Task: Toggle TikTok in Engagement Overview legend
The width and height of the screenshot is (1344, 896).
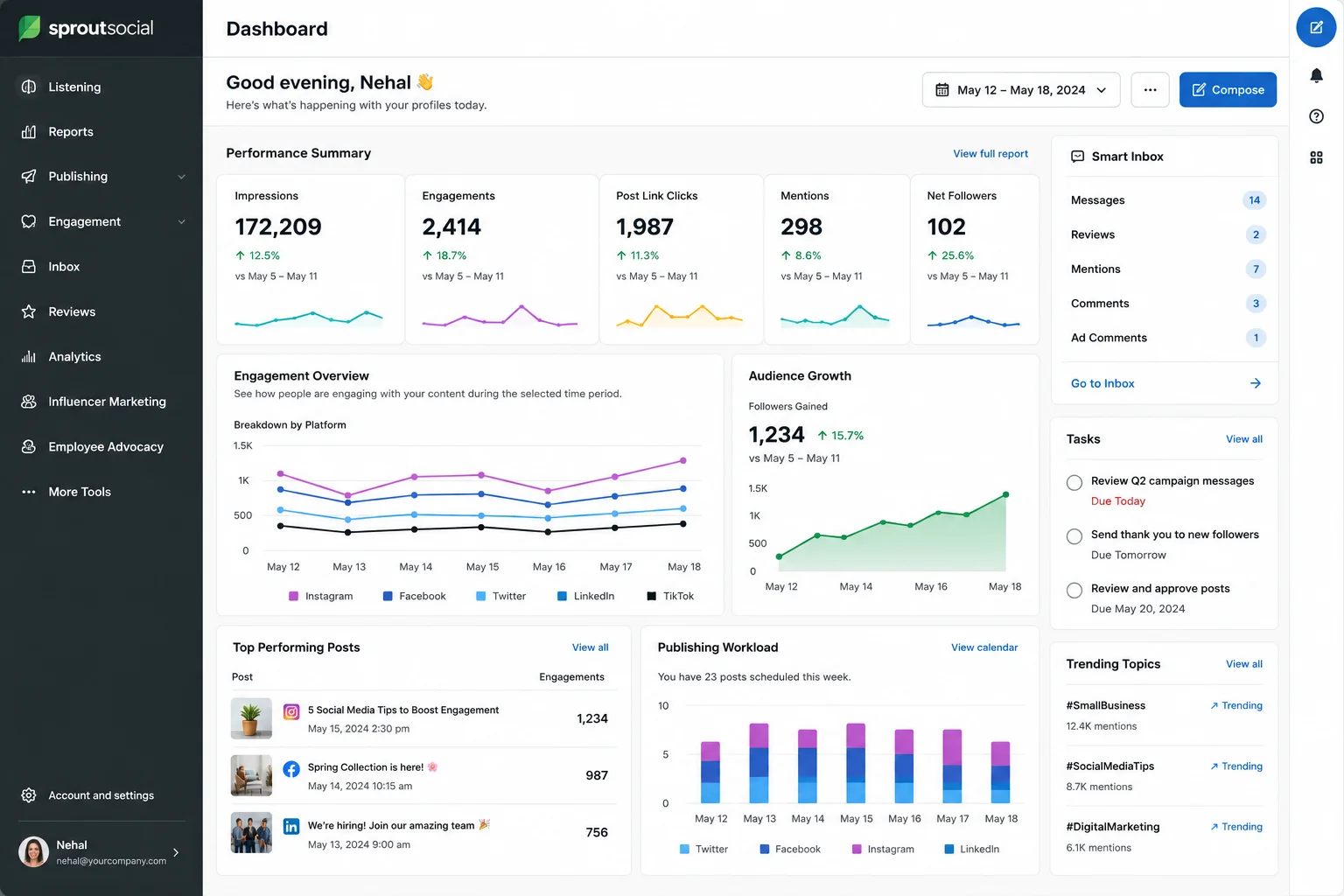Action: coord(670,596)
